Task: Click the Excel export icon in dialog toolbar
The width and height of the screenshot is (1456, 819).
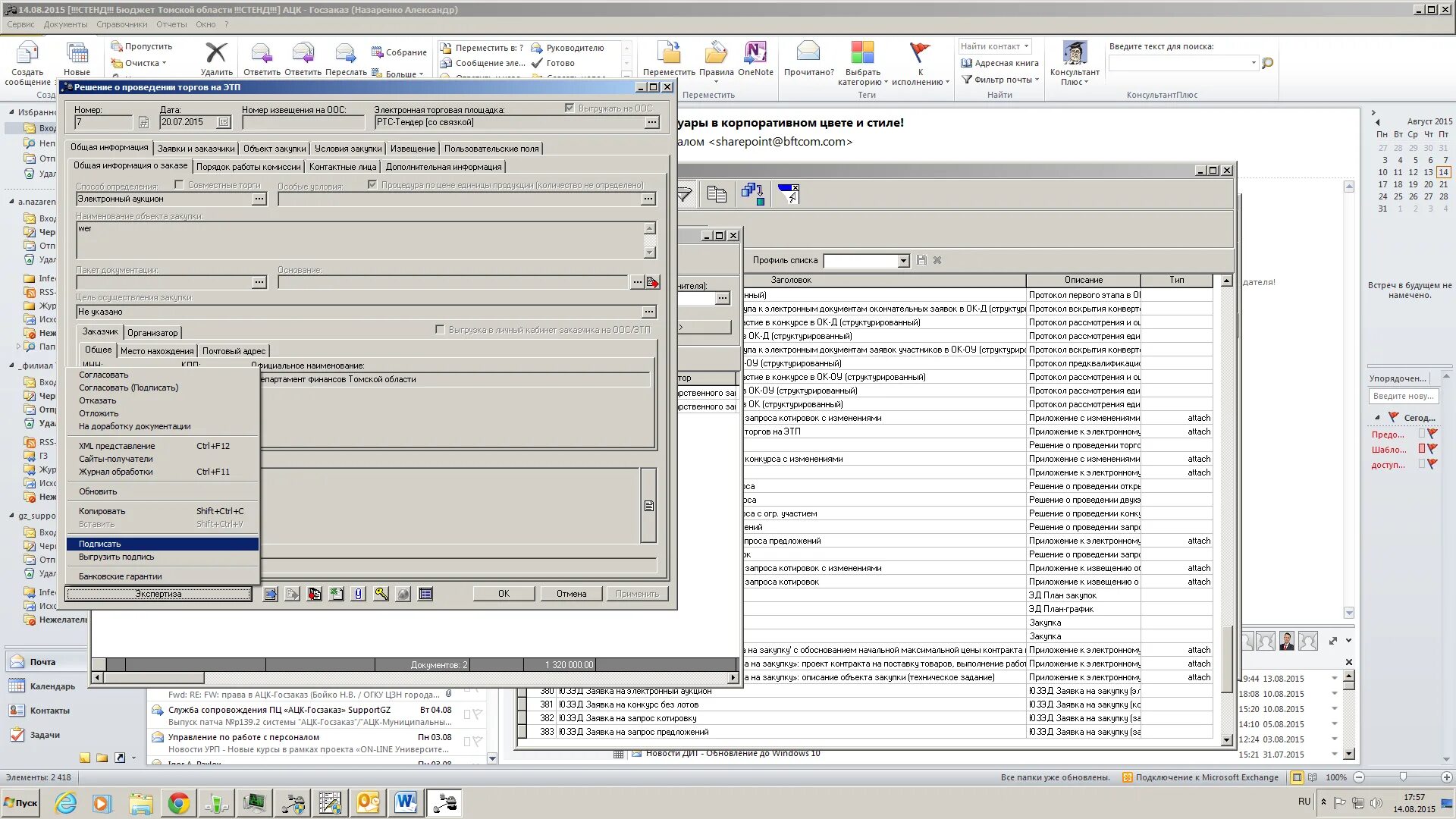Action: pyautogui.click(x=337, y=594)
